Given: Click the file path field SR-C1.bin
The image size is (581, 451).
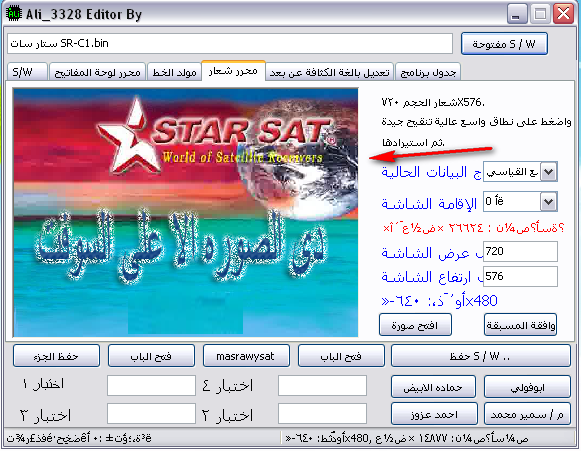Looking at the screenshot, I should click(x=230, y=43).
